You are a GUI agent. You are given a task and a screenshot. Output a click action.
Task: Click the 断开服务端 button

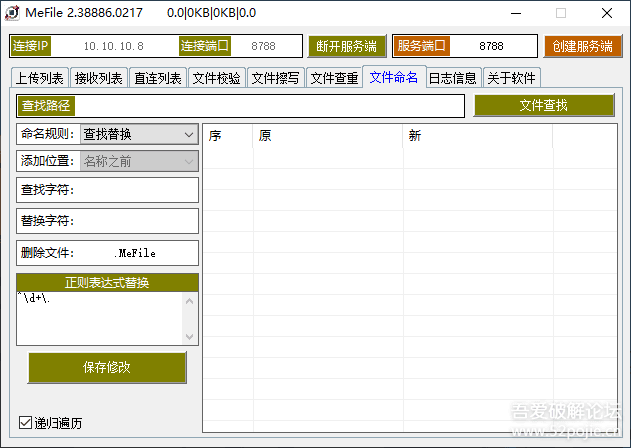coord(347,46)
